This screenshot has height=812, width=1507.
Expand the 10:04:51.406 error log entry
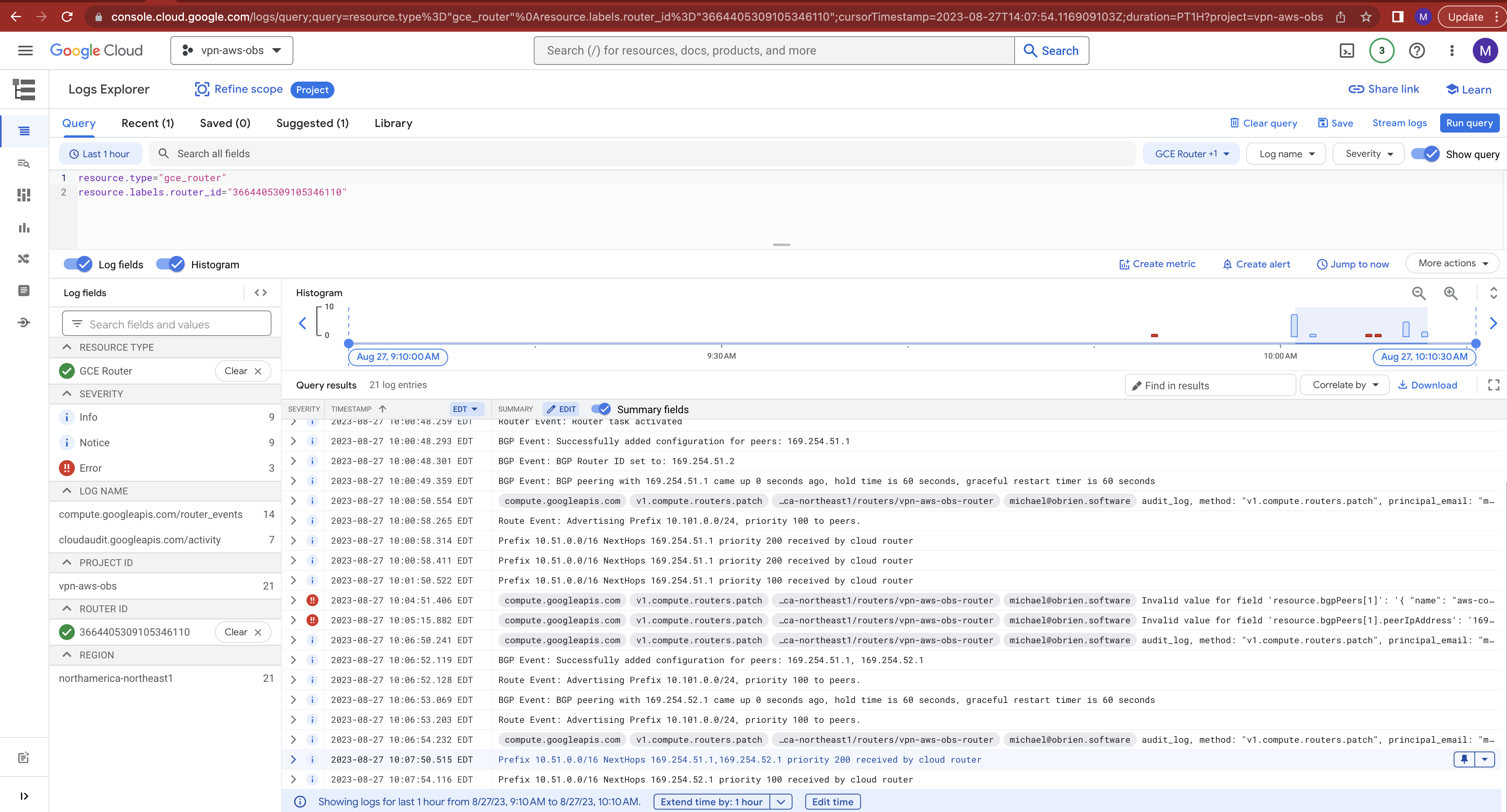pos(294,600)
